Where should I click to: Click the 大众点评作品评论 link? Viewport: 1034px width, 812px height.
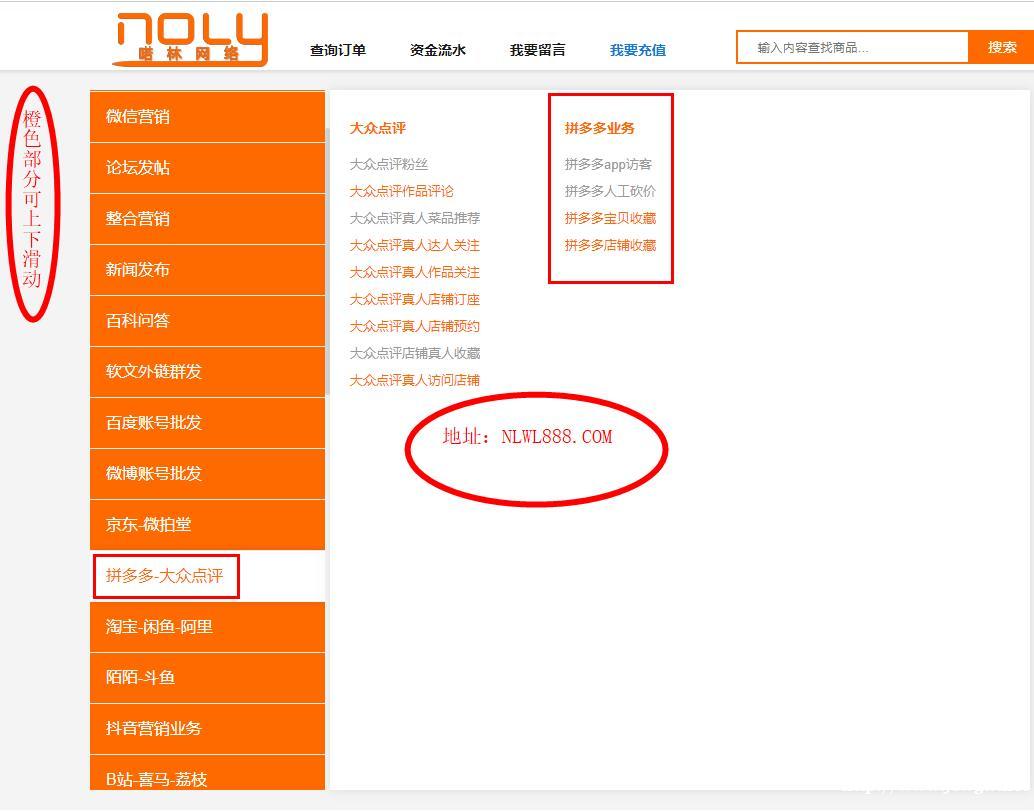pos(402,191)
